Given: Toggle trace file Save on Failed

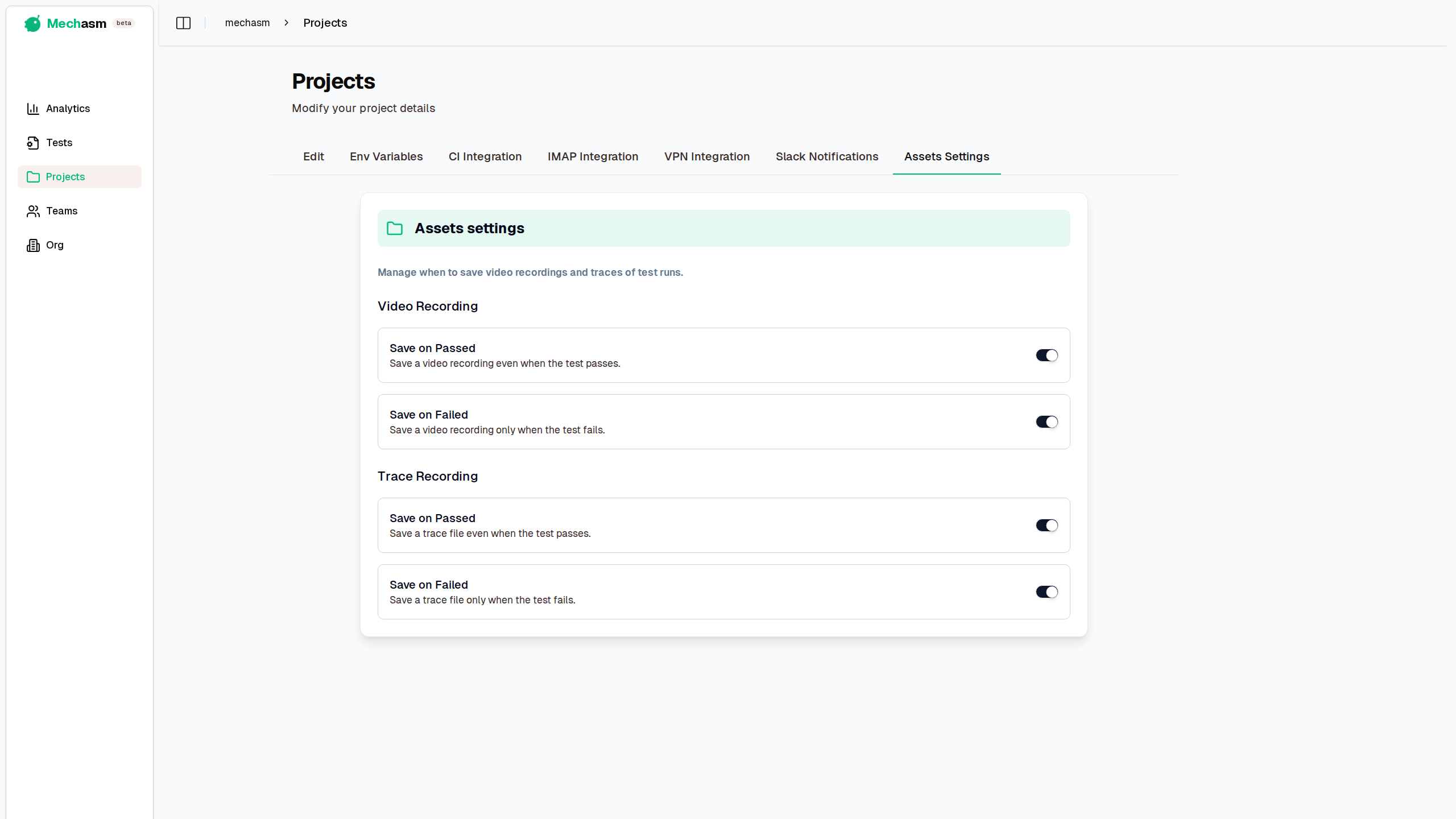Looking at the screenshot, I should 1046,592.
